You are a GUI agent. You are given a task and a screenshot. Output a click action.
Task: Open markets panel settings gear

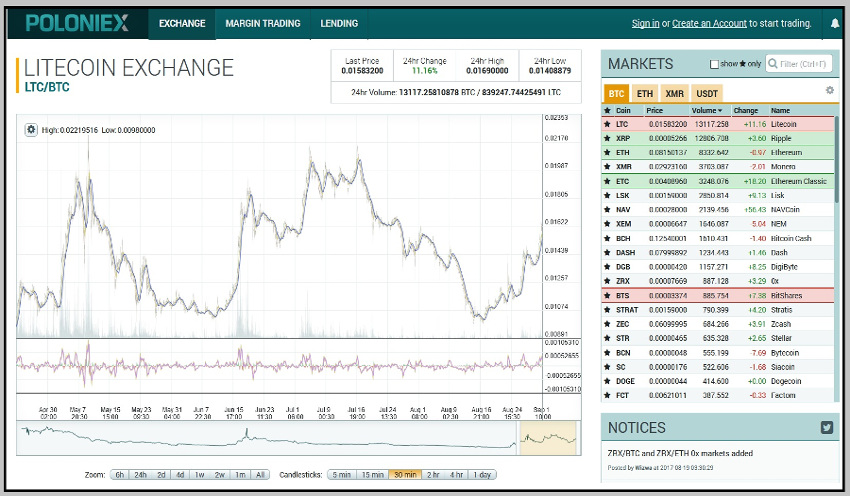pos(829,91)
